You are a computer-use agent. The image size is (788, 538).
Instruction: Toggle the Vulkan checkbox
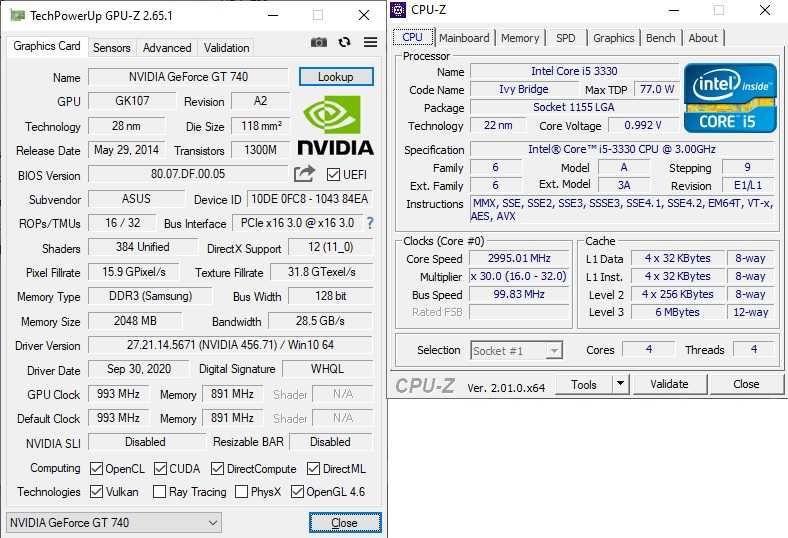point(96,491)
